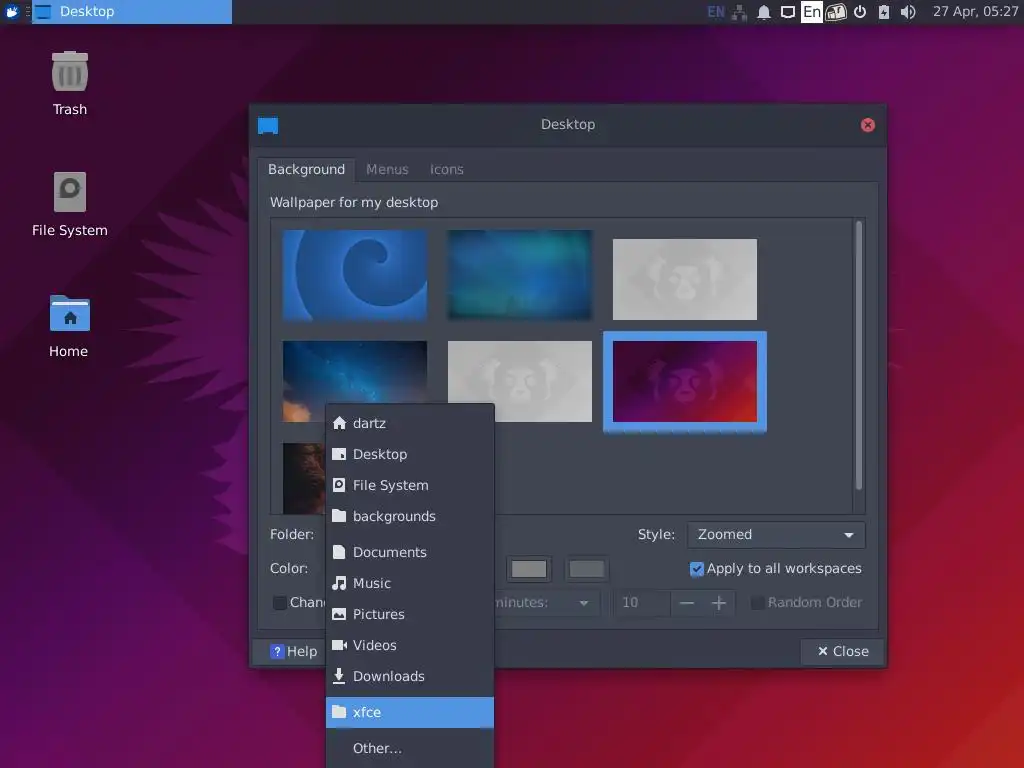Click the panel clock showing 27 Apr

click(x=975, y=11)
